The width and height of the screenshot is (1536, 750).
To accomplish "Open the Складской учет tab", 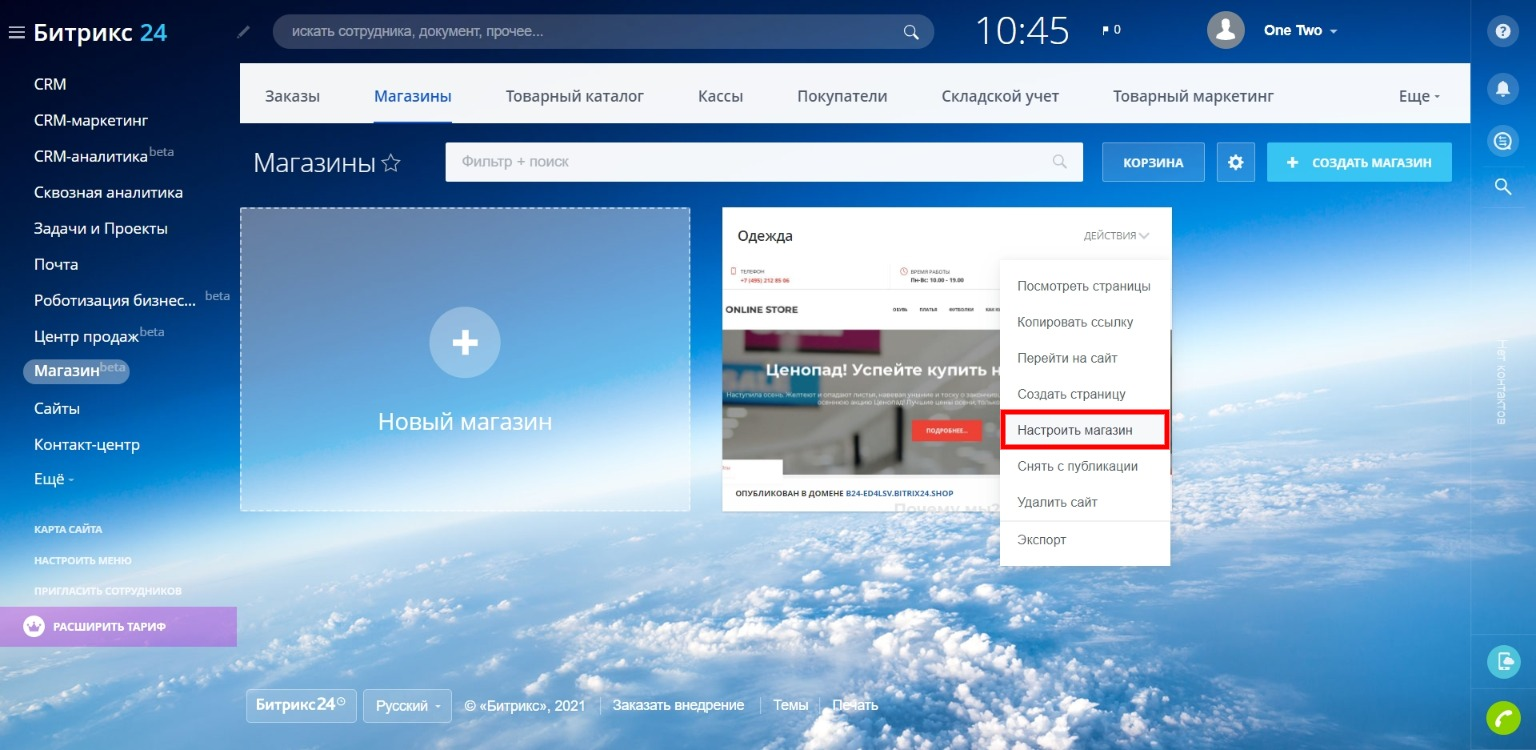I will coord(1000,97).
